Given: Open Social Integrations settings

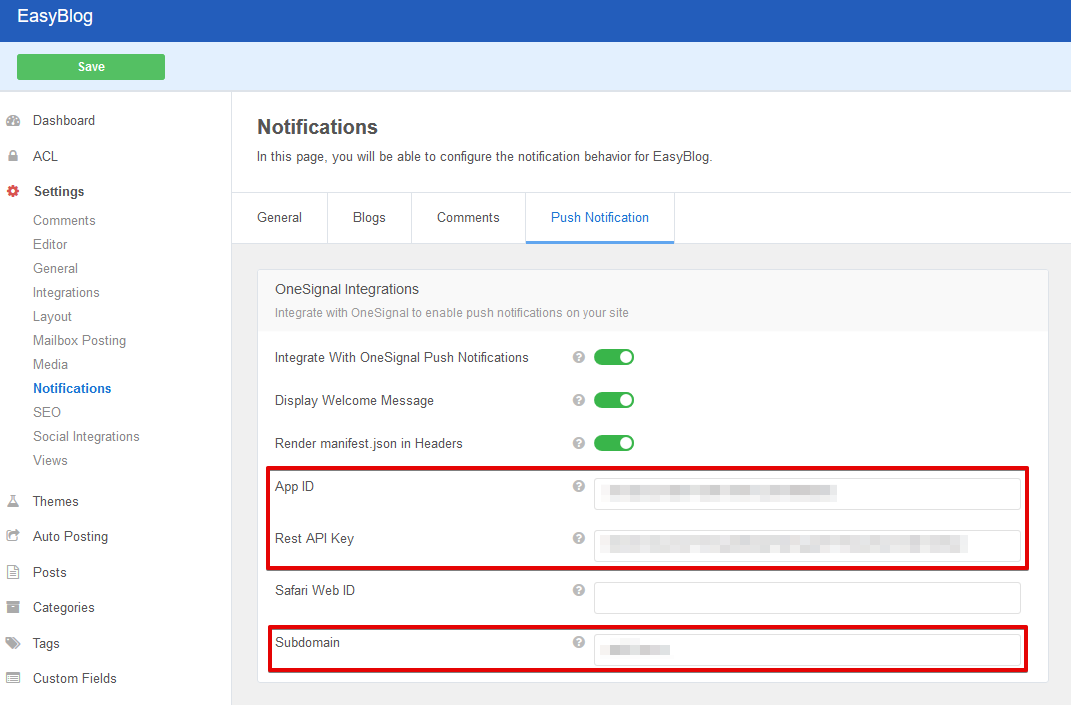Looking at the screenshot, I should tap(86, 437).
